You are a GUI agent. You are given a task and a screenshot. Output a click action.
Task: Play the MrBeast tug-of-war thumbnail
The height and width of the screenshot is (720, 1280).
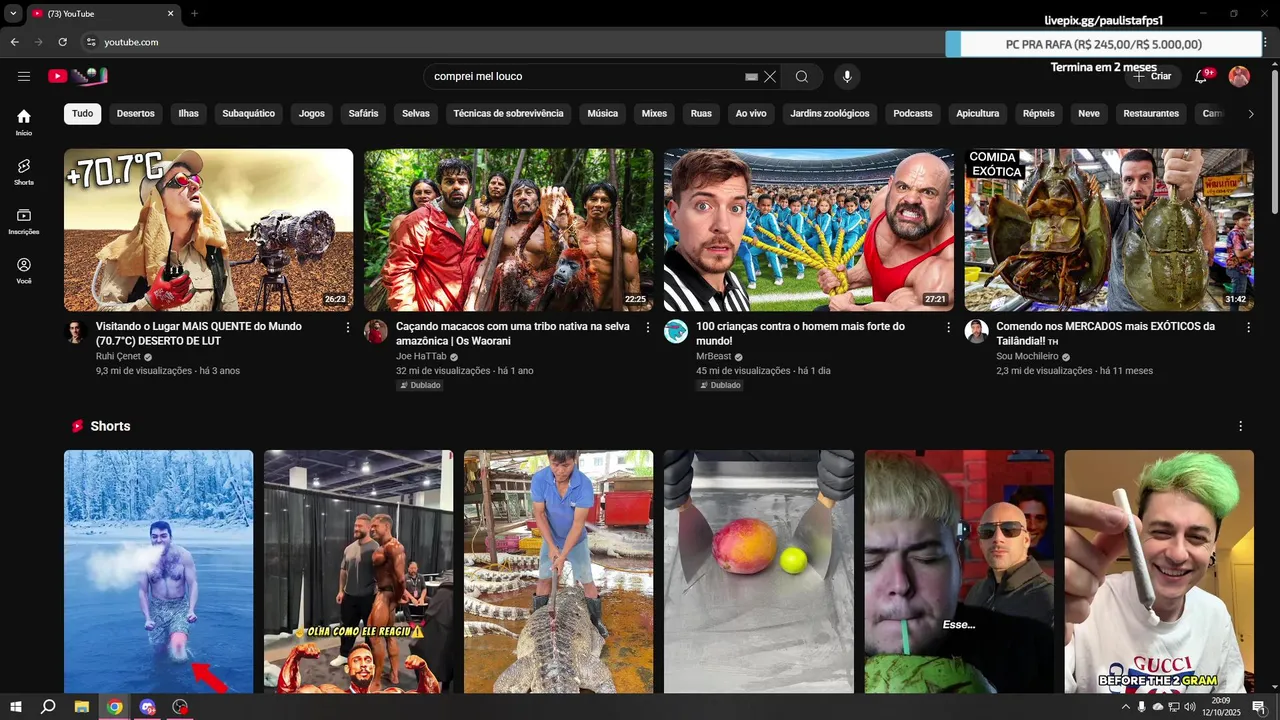(x=809, y=230)
